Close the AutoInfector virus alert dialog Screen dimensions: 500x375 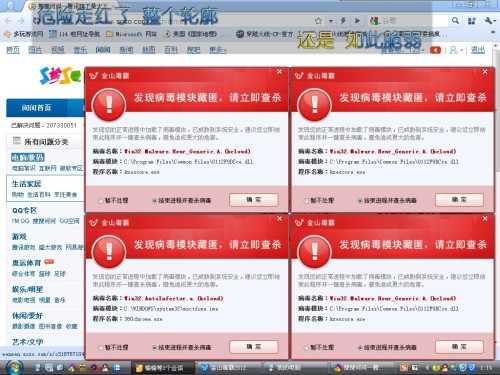[279, 219]
